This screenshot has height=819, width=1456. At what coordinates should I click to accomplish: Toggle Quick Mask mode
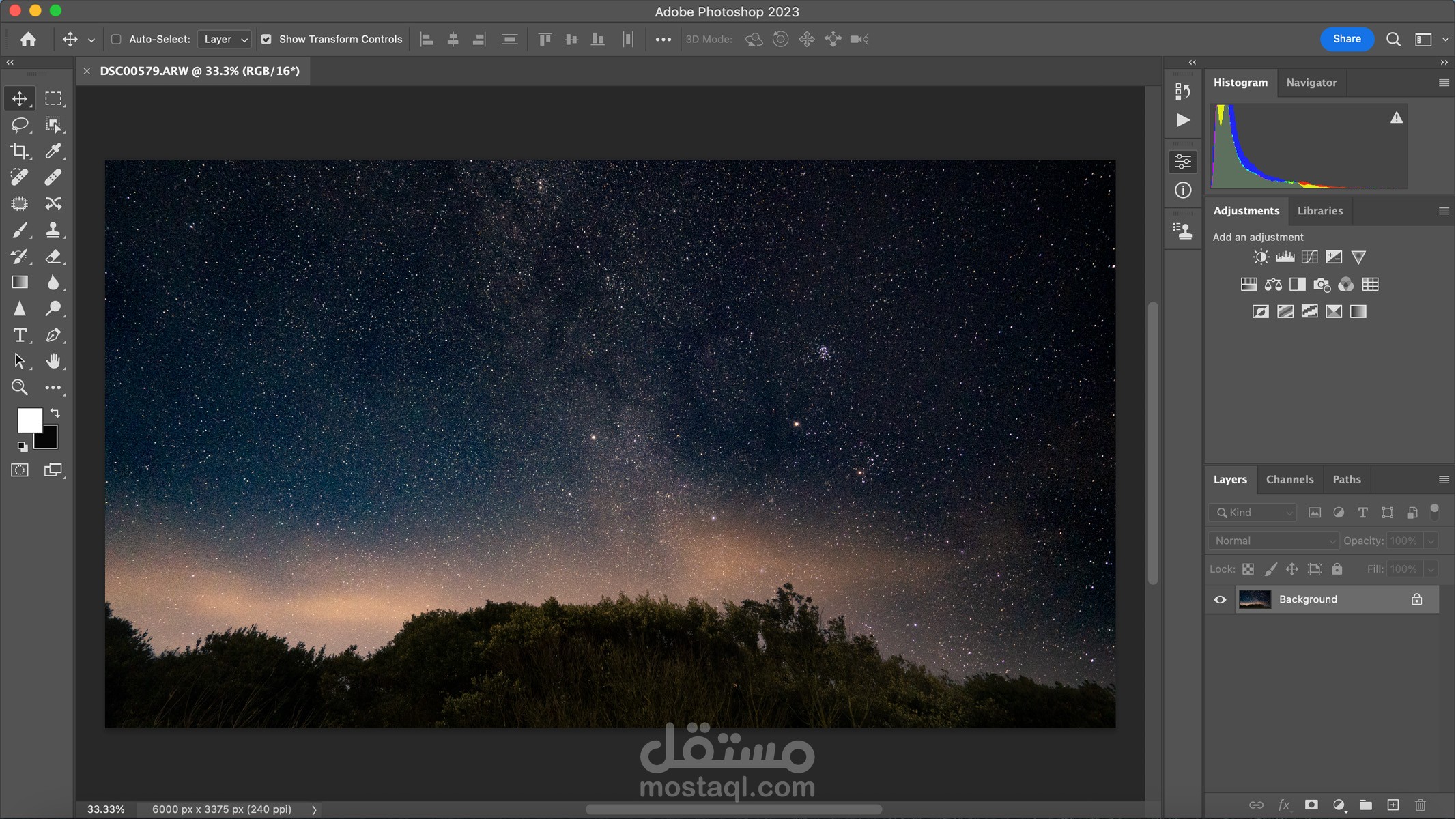tap(20, 470)
